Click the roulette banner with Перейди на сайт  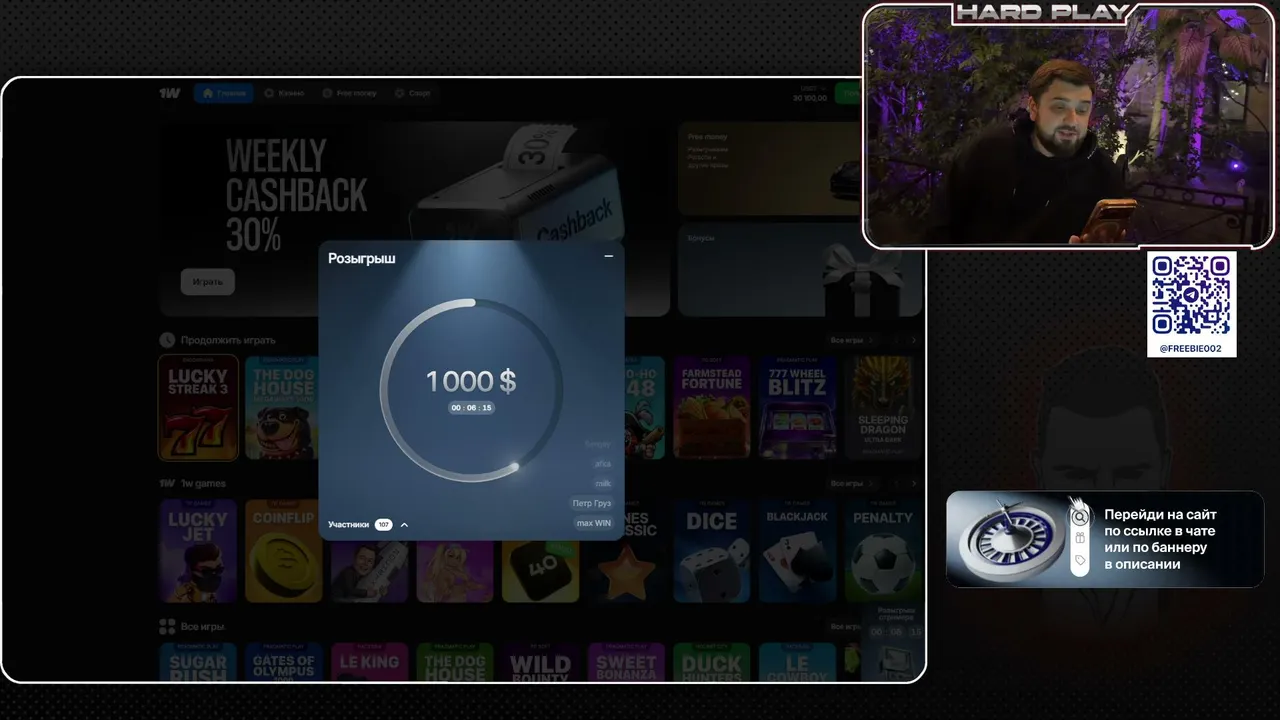point(1105,539)
